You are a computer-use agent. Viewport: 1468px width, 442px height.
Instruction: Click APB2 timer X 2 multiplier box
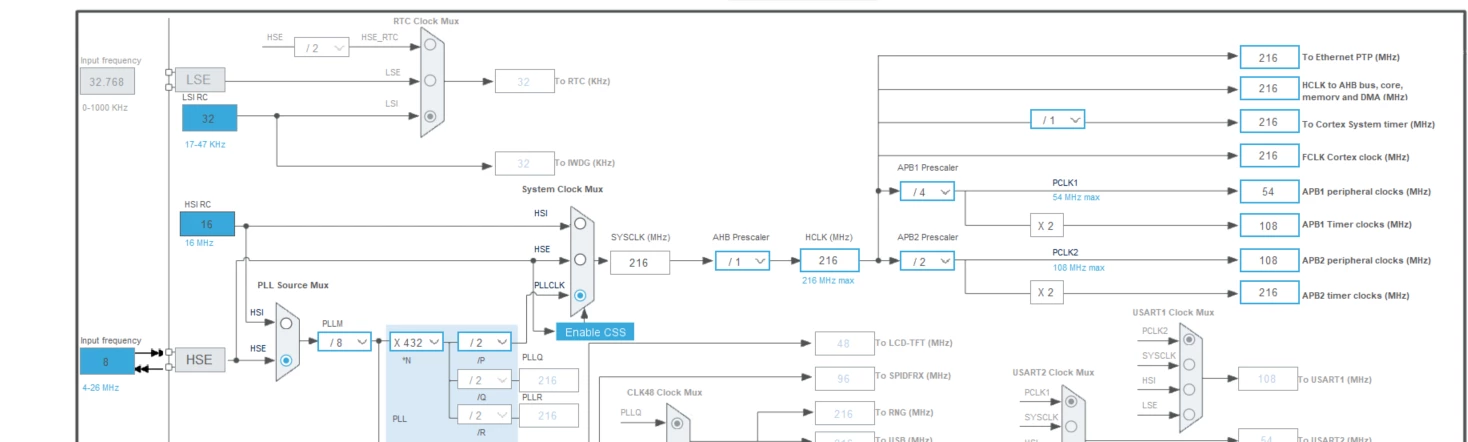click(1045, 293)
